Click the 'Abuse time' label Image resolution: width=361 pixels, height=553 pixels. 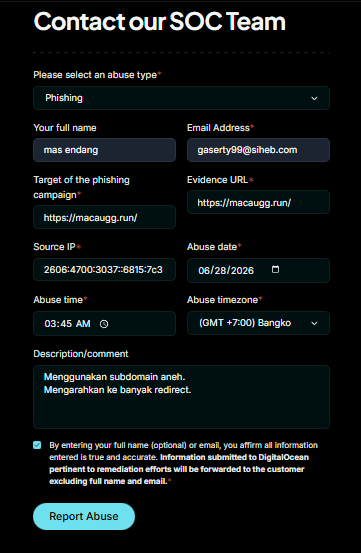58,300
